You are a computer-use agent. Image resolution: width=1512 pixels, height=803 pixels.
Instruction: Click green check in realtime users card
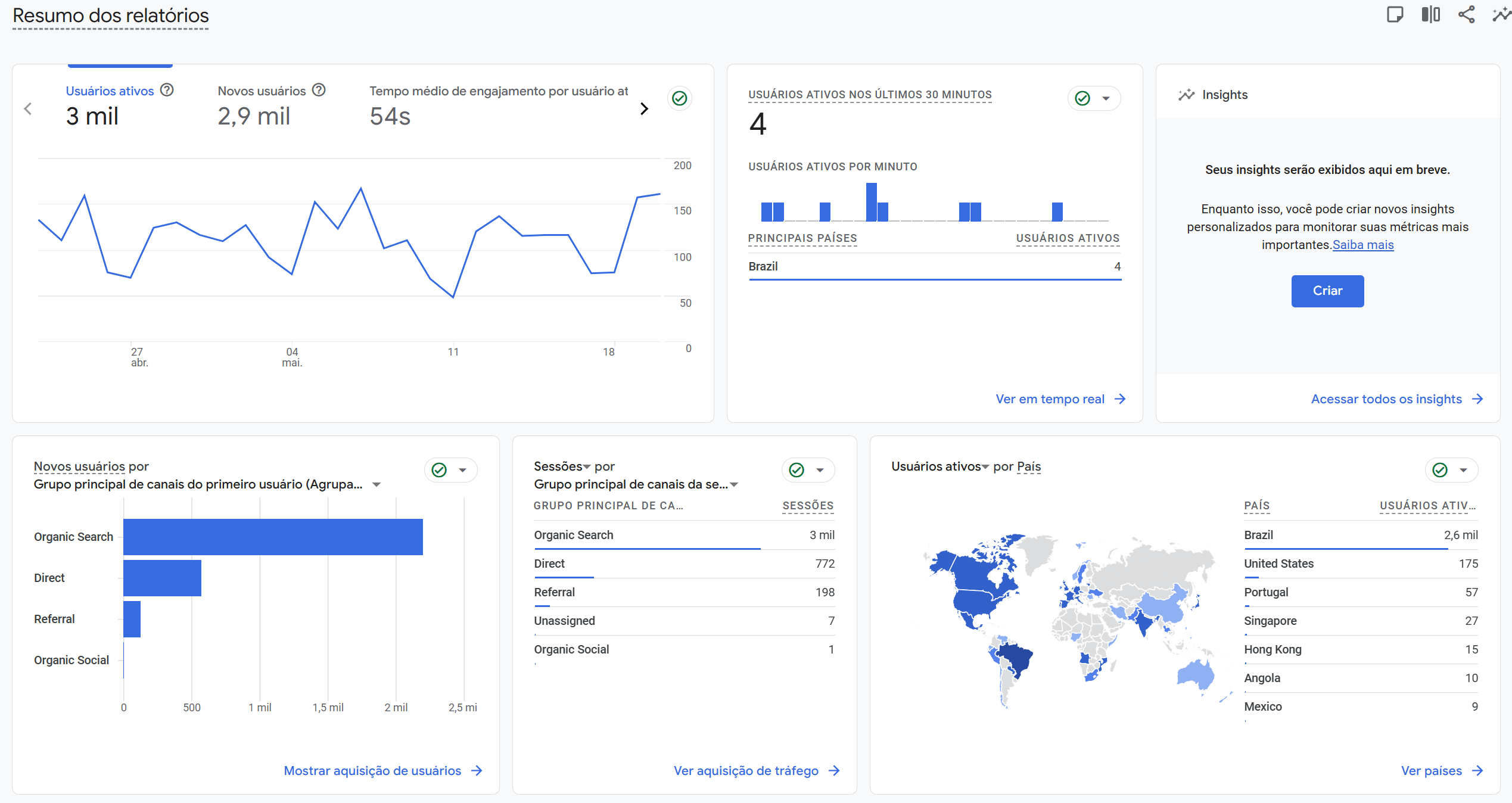click(1082, 98)
